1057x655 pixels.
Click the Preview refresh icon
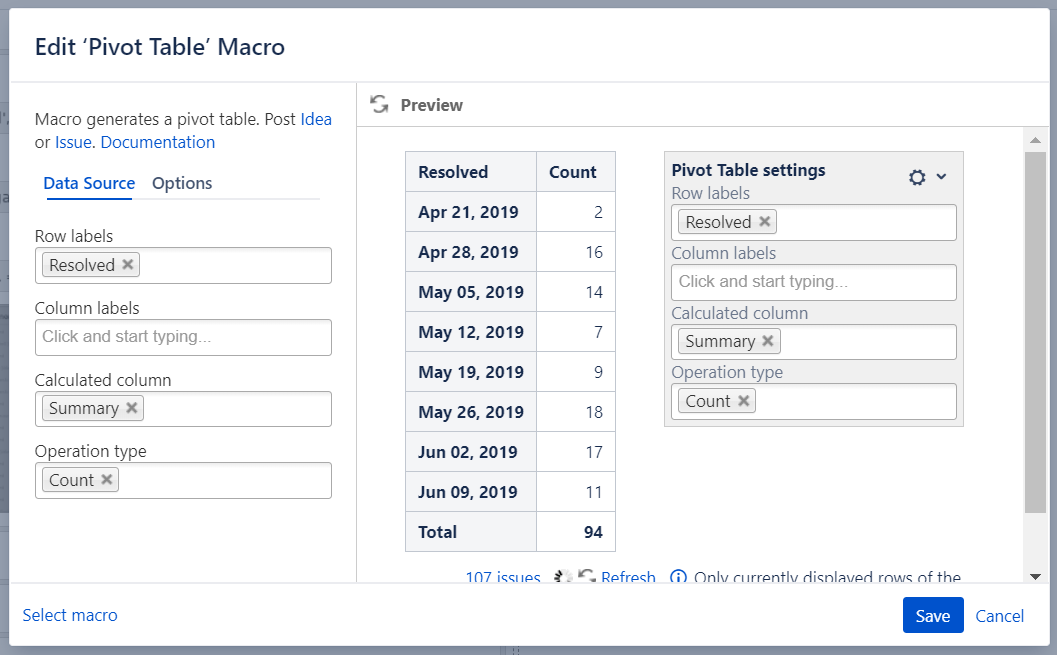379,104
